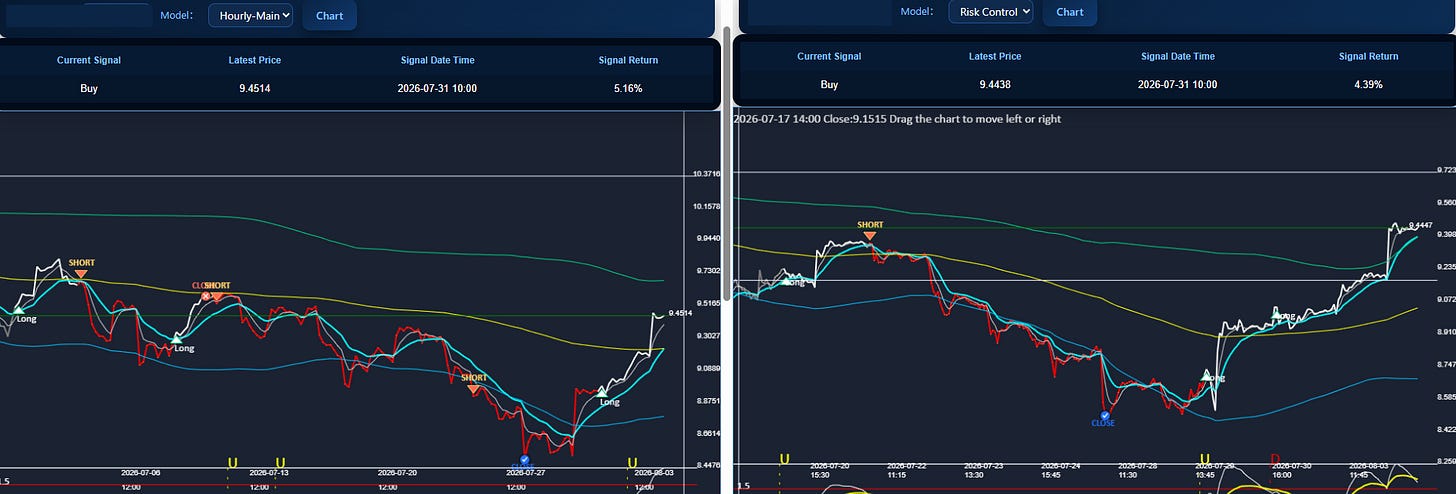Click the red D marker near 2026-07-30

[1275, 459]
